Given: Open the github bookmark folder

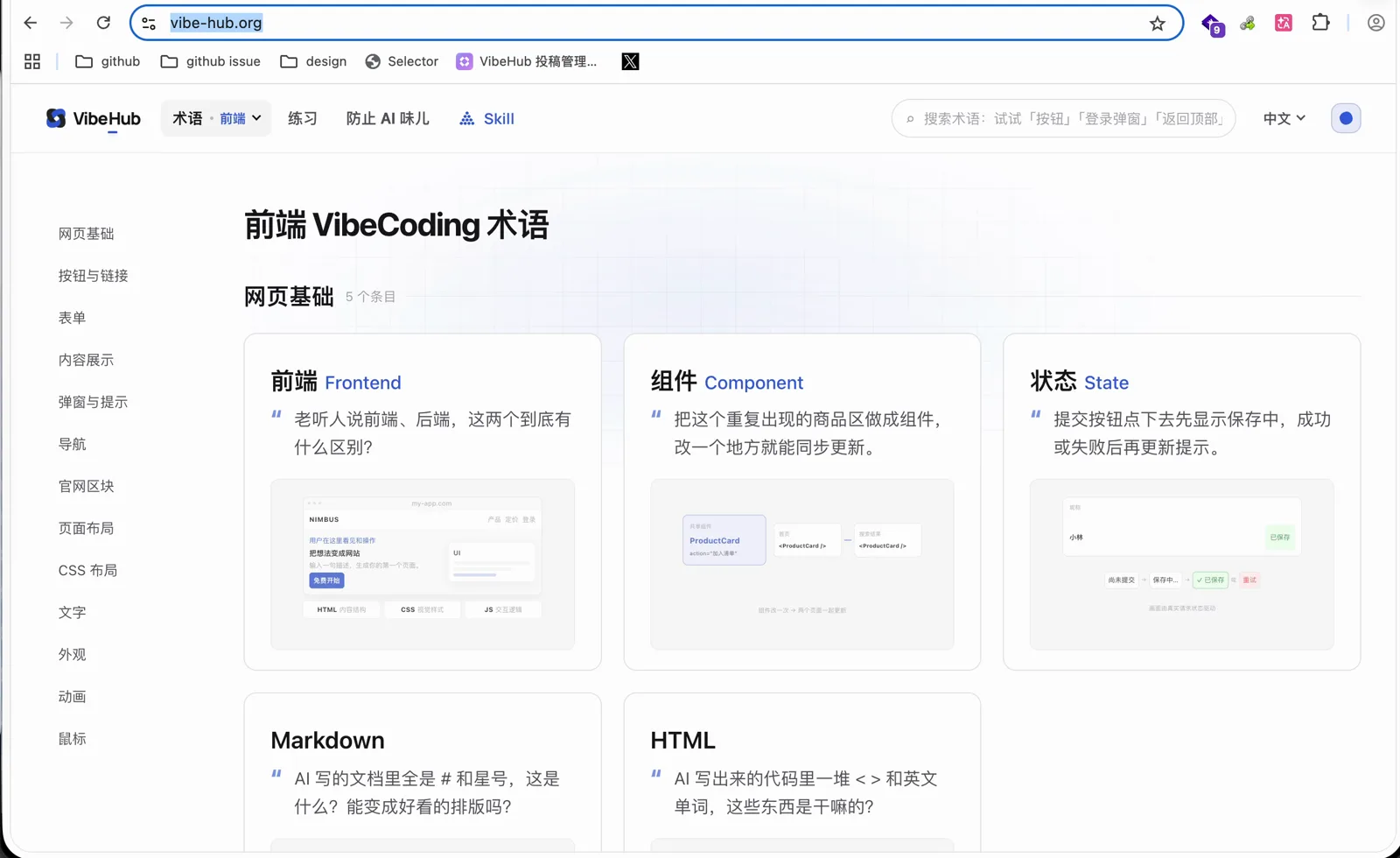Looking at the screenshot, I should coord(108,61).
